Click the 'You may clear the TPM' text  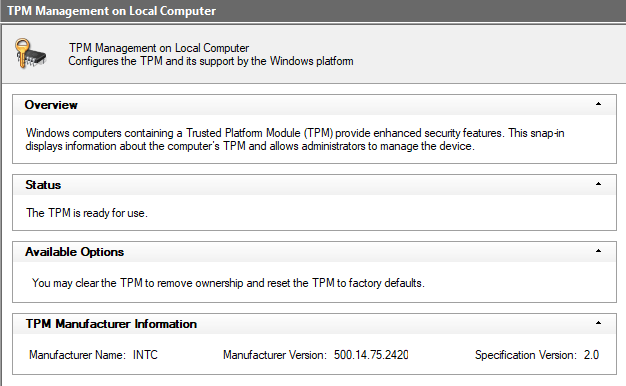coord(228,283)
